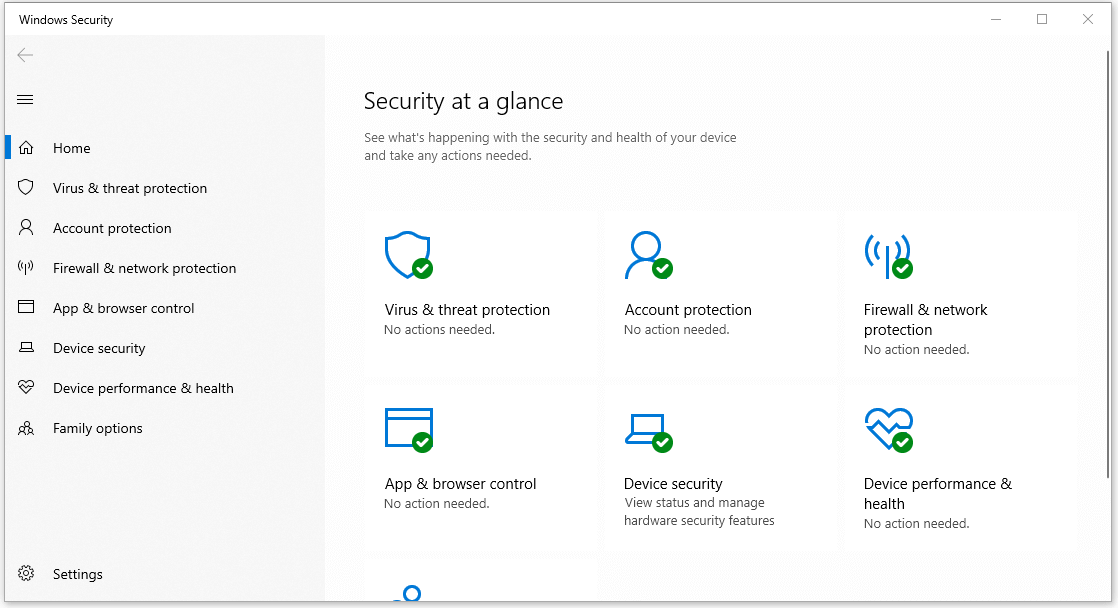1118x608 pixels.
Task: Click the Settings gear icon
Action: (x=26, y=573)
